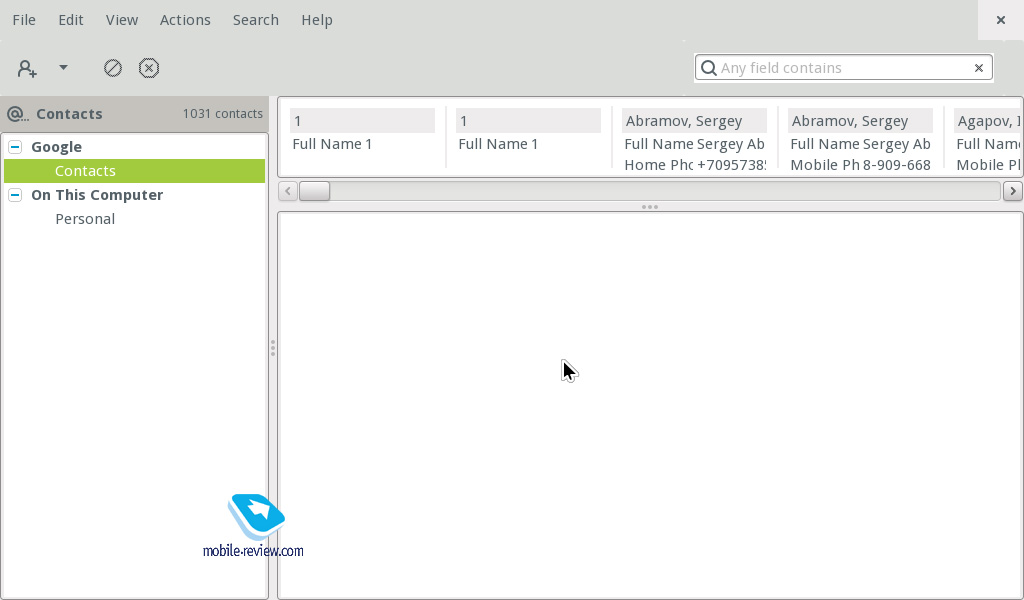Screen dimensions: 1024x600
Task: Open the dropdown arrow beside New Contact
Action: (x=63, y=68)
